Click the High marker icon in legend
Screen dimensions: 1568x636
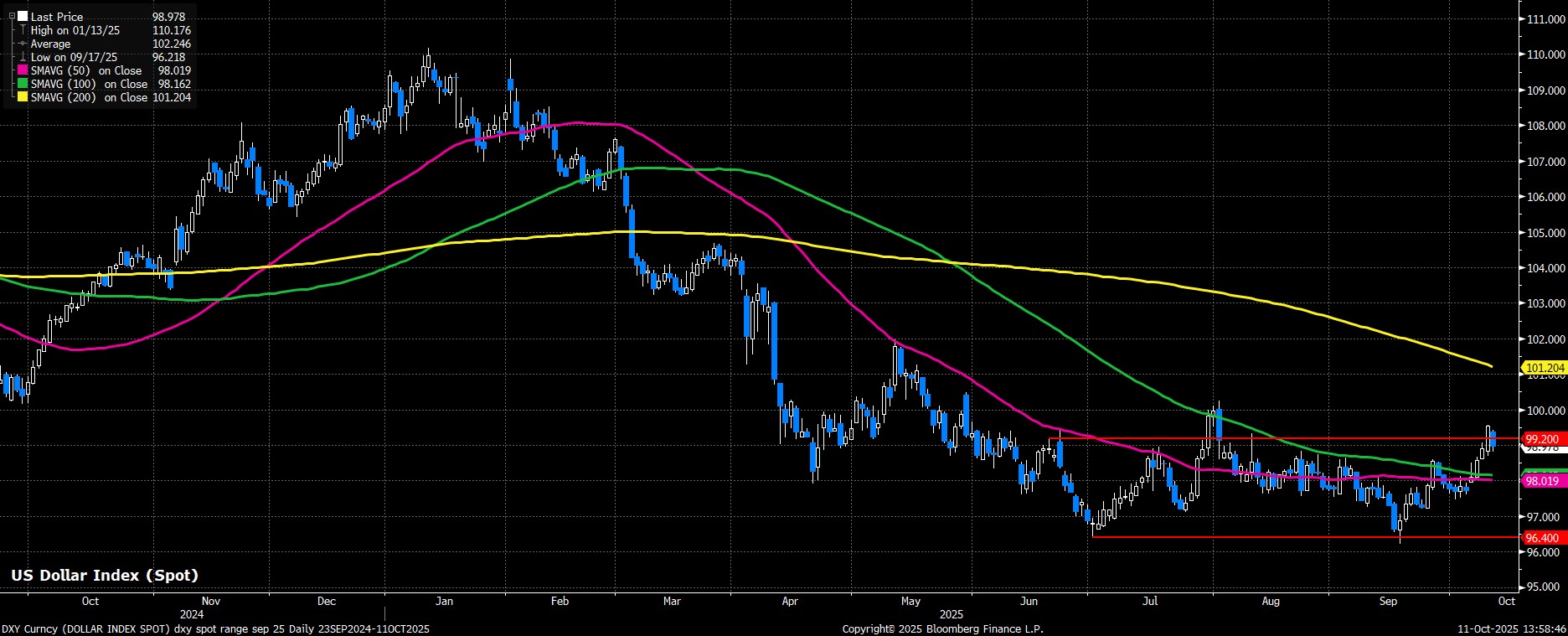click(23, 30)
